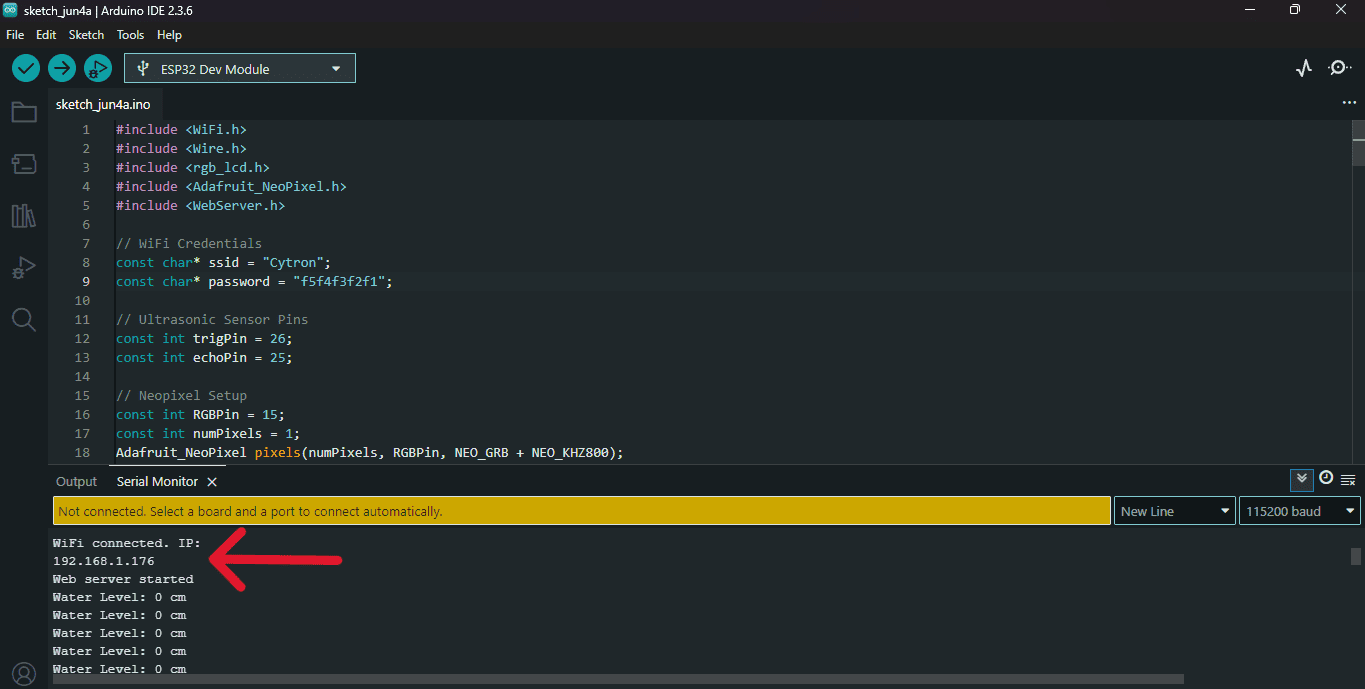Open the New Line ending dropdown
Screen dimensions: 1365x689
(x=1174, y=511)
